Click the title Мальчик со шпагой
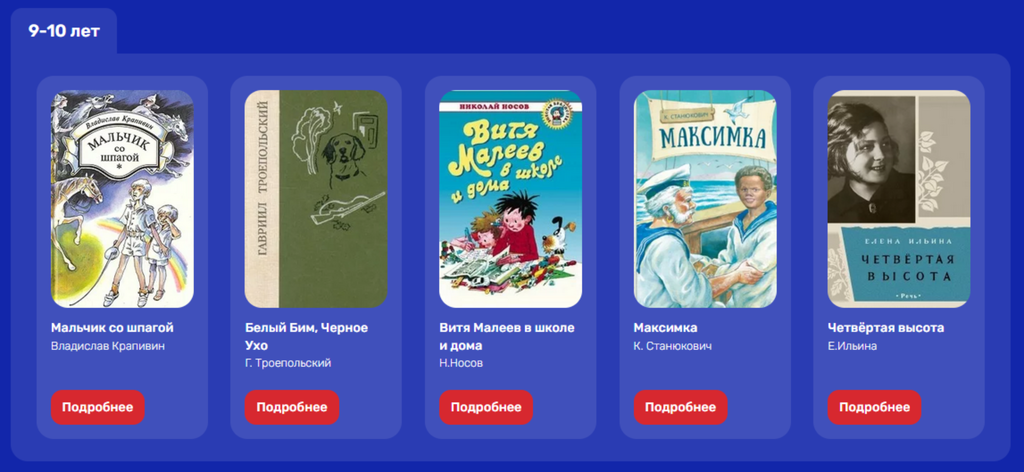 (112, 328)
